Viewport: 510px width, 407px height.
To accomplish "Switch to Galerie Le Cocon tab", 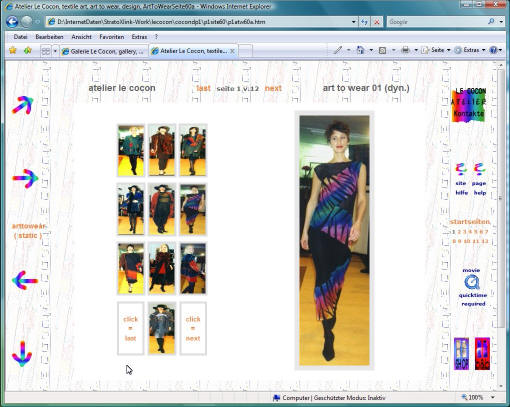I will point(103,51).
